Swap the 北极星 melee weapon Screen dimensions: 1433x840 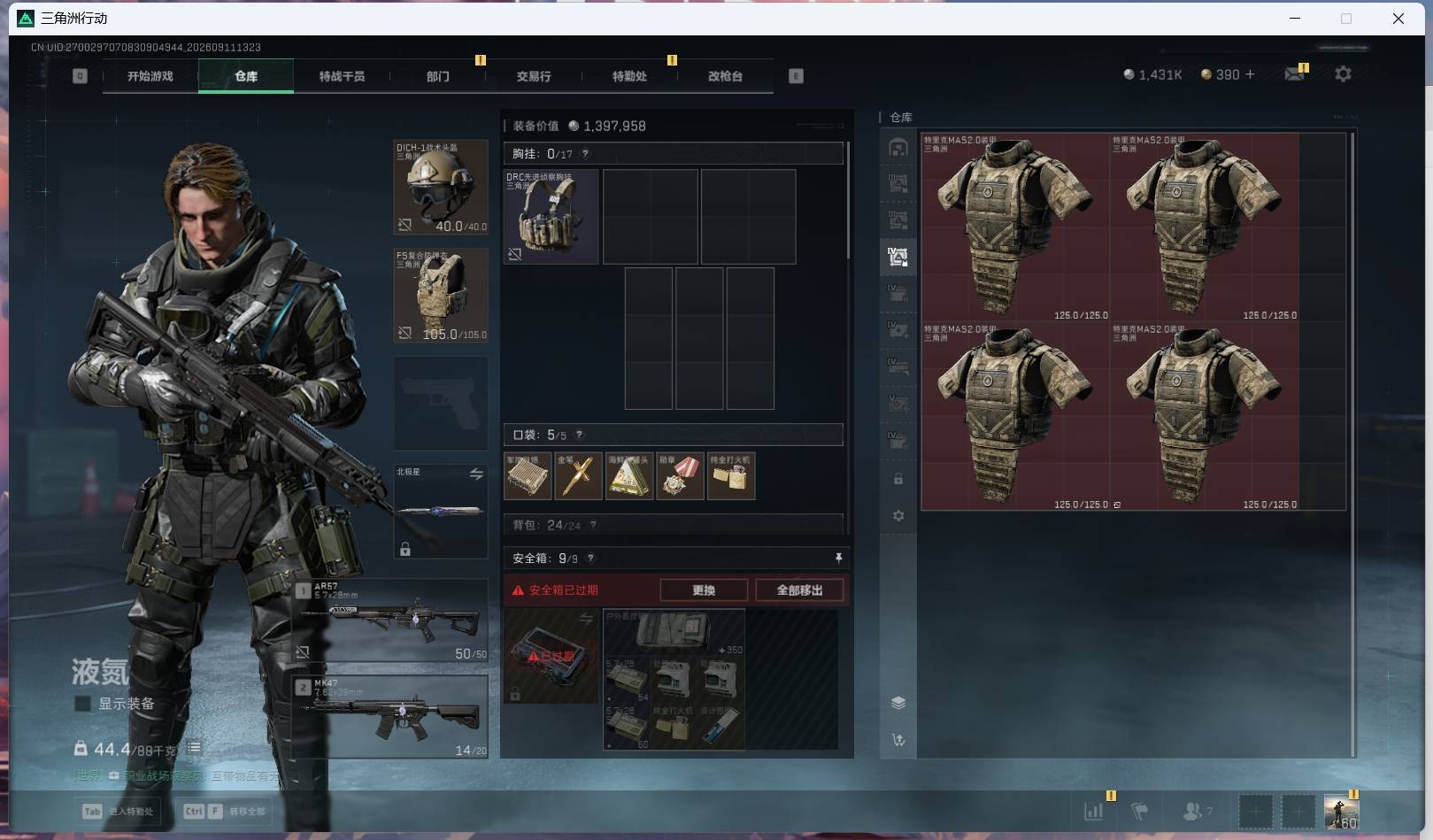[x=476, y=474]
